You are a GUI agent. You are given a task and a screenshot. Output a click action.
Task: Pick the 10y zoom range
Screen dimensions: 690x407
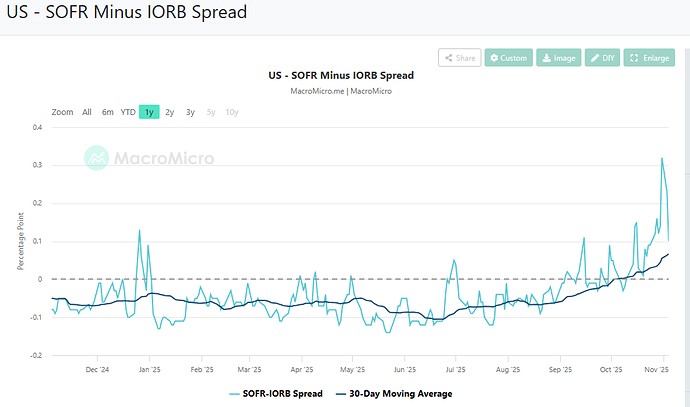point(232,112)
